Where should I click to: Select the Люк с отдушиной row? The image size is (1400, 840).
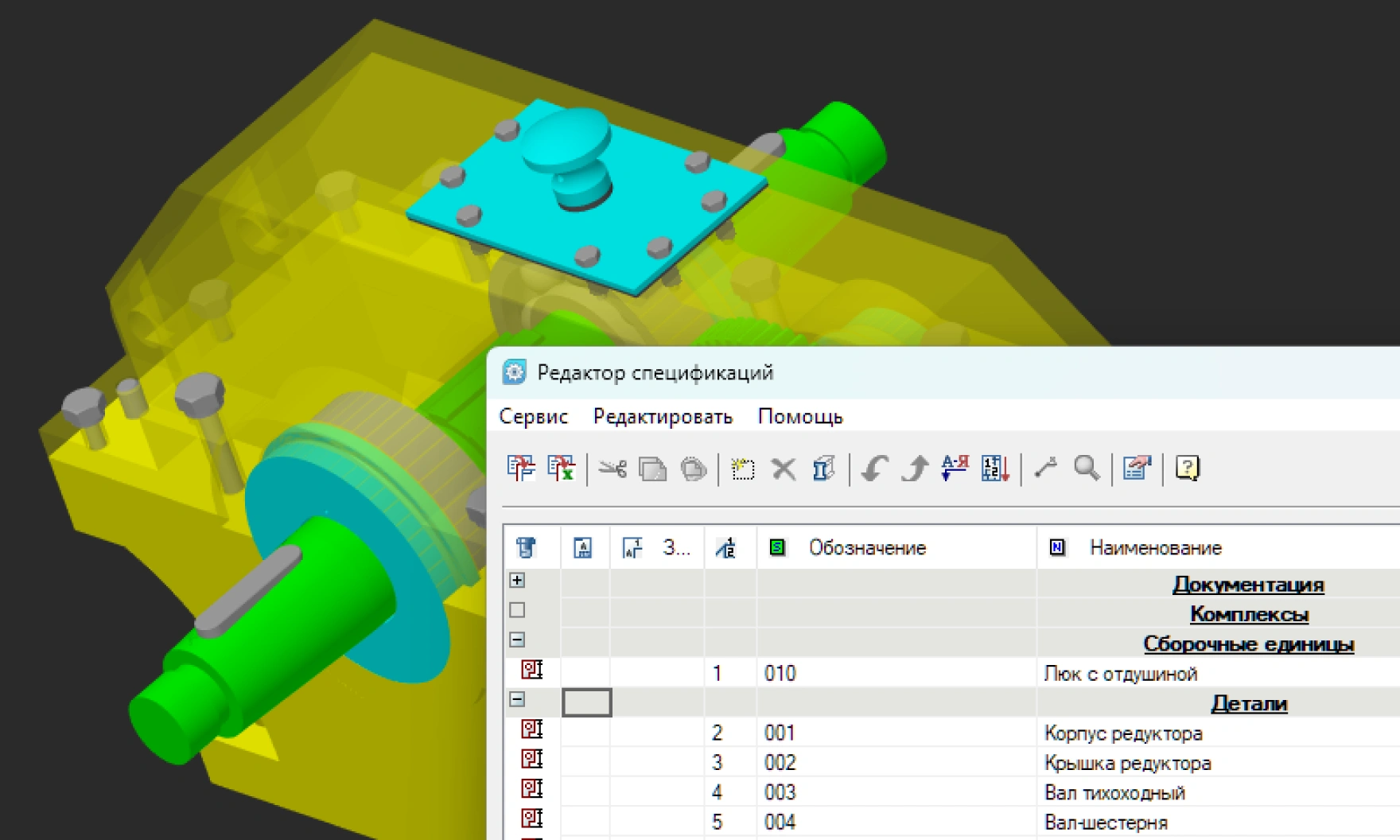(1120, 674)
